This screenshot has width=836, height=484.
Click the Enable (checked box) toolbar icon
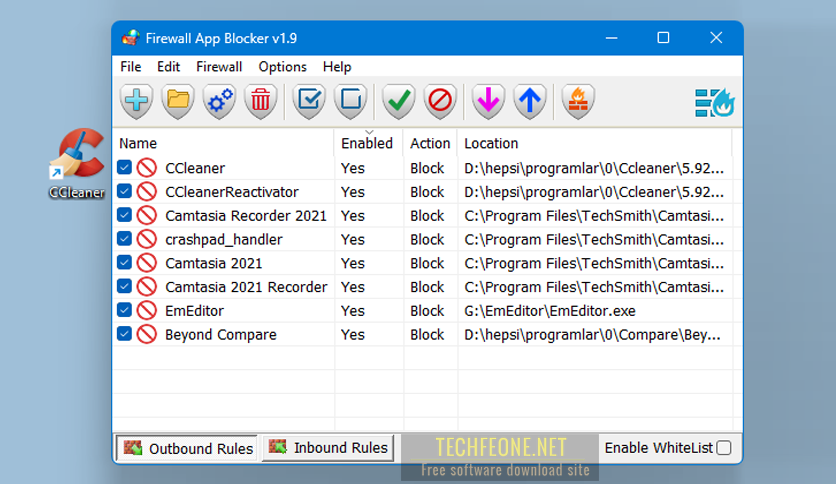[x=309, y=101]
